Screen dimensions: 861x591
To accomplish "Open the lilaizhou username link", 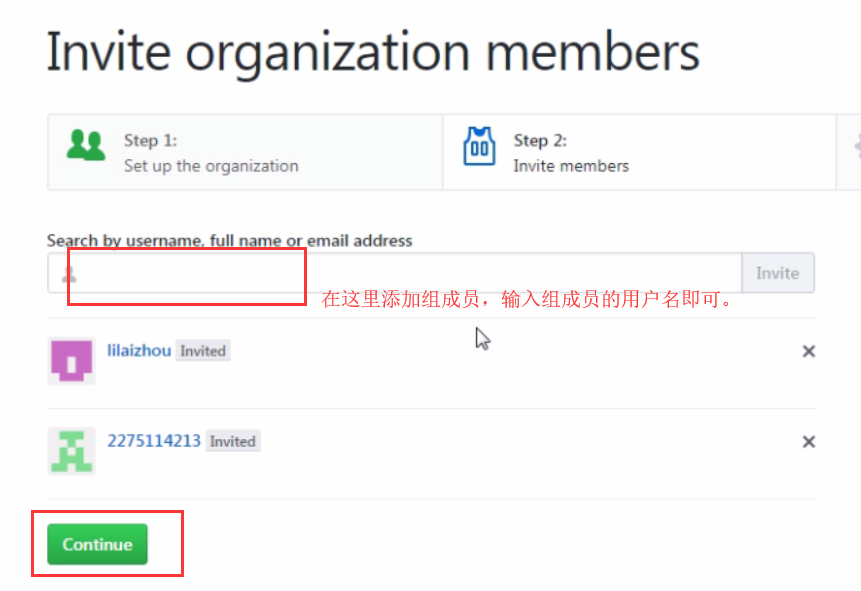I will [139, 351].
